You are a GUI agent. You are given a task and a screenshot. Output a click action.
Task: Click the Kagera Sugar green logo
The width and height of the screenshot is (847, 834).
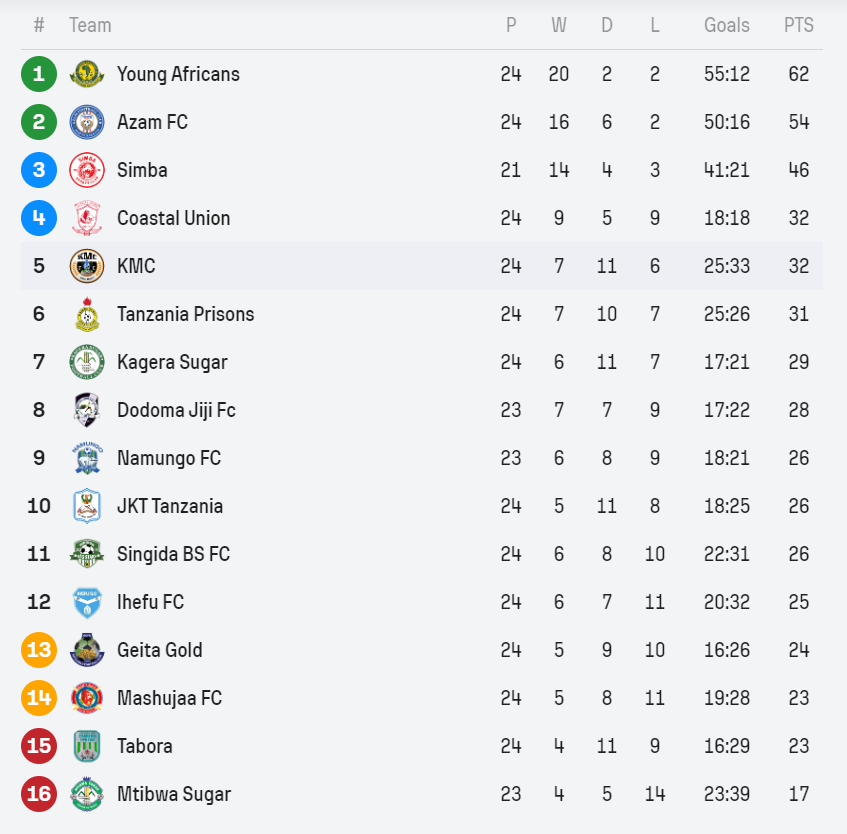point(87,362)
